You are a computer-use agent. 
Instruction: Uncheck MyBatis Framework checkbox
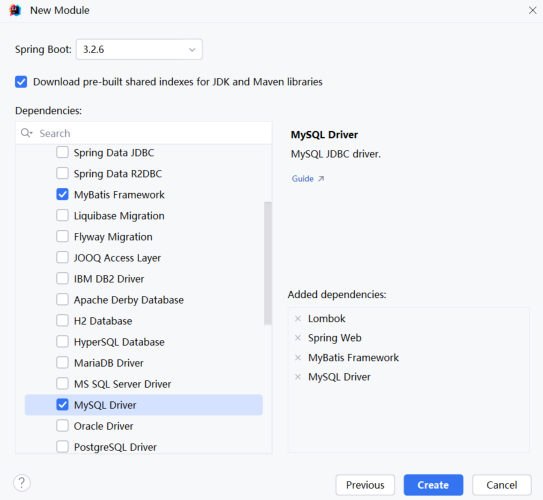point(62,195)
